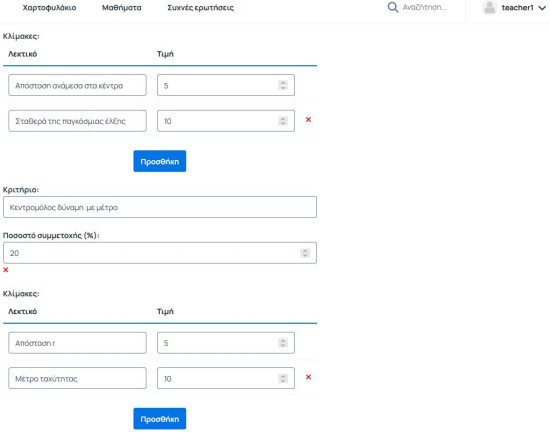The image size is (550, 438).
Task: Open the teacher1 user avatar icon
Action: pyautogui.click(x=489, y=7)
